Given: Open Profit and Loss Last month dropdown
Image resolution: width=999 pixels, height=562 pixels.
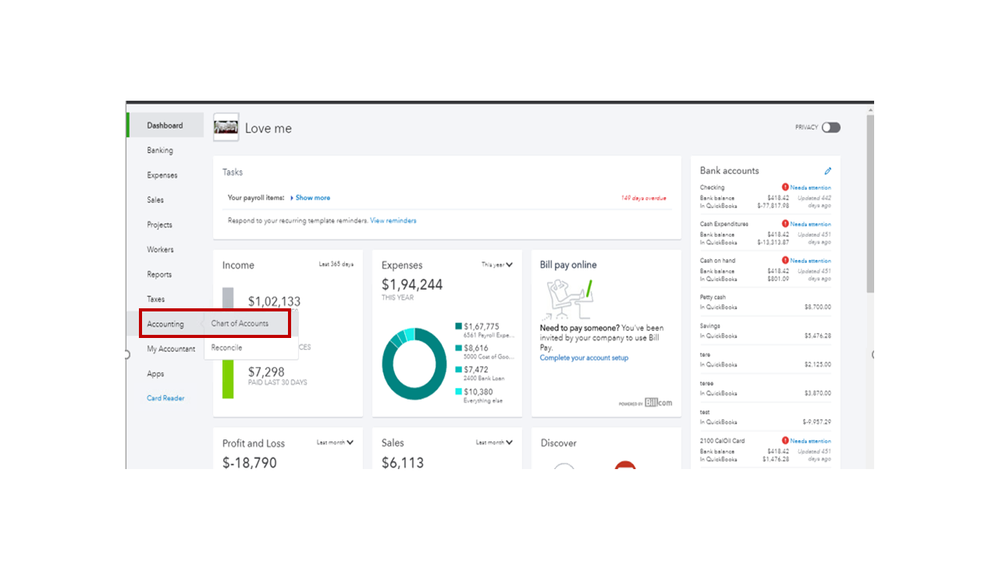Looking at the screenshot, I should (335, 442).
